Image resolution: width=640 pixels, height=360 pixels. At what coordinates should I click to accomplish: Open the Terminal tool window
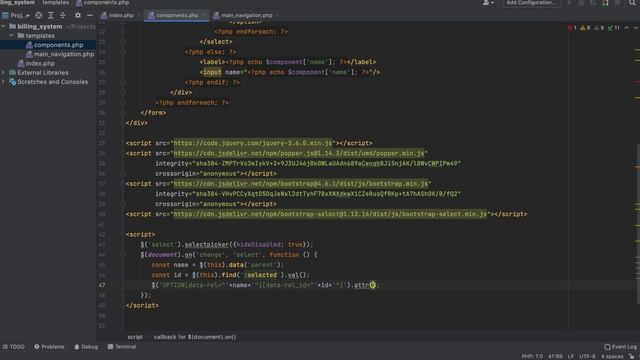[x=122, y=347]
